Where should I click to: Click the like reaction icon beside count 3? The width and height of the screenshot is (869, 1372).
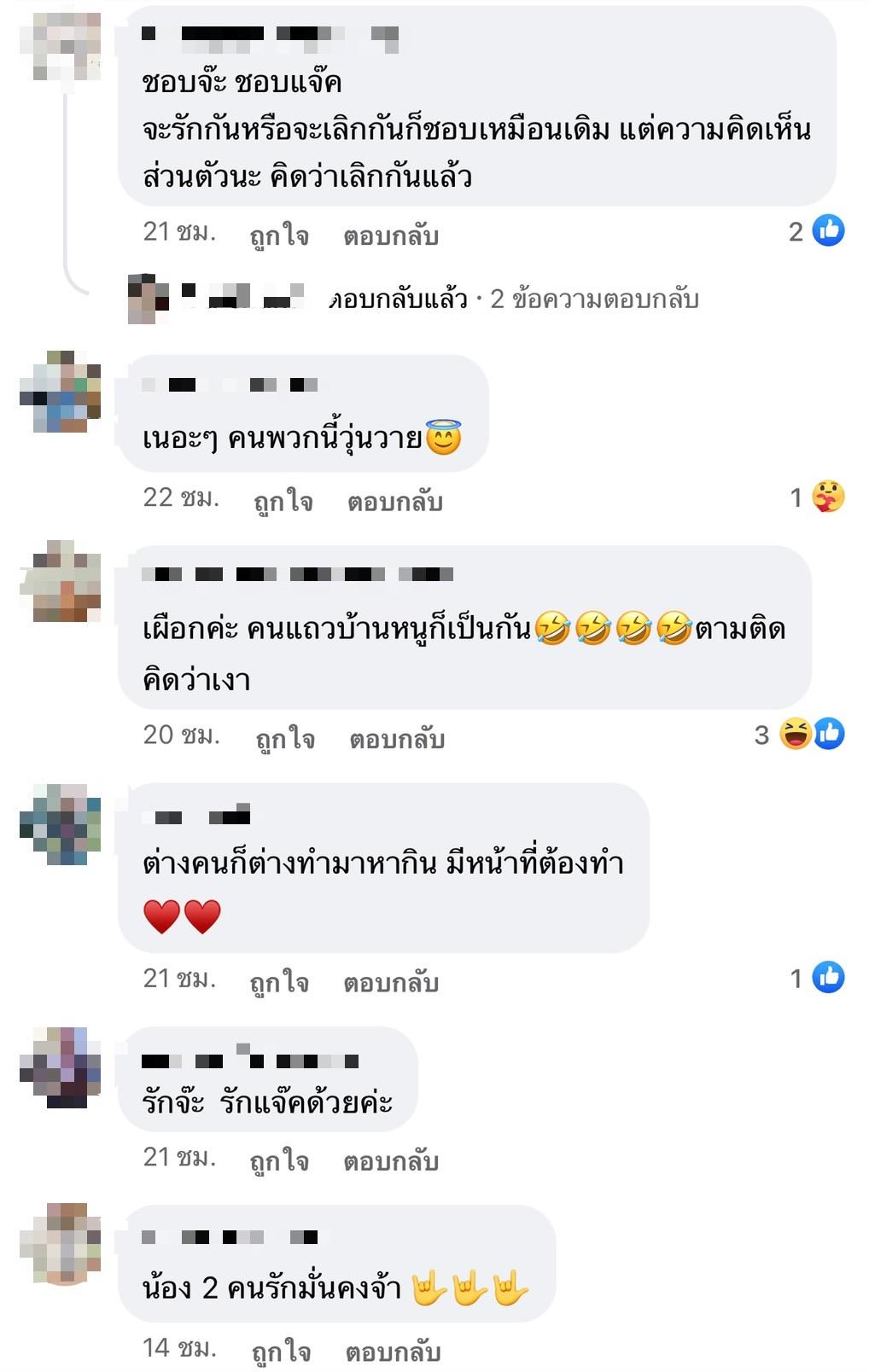coord(829,734)
